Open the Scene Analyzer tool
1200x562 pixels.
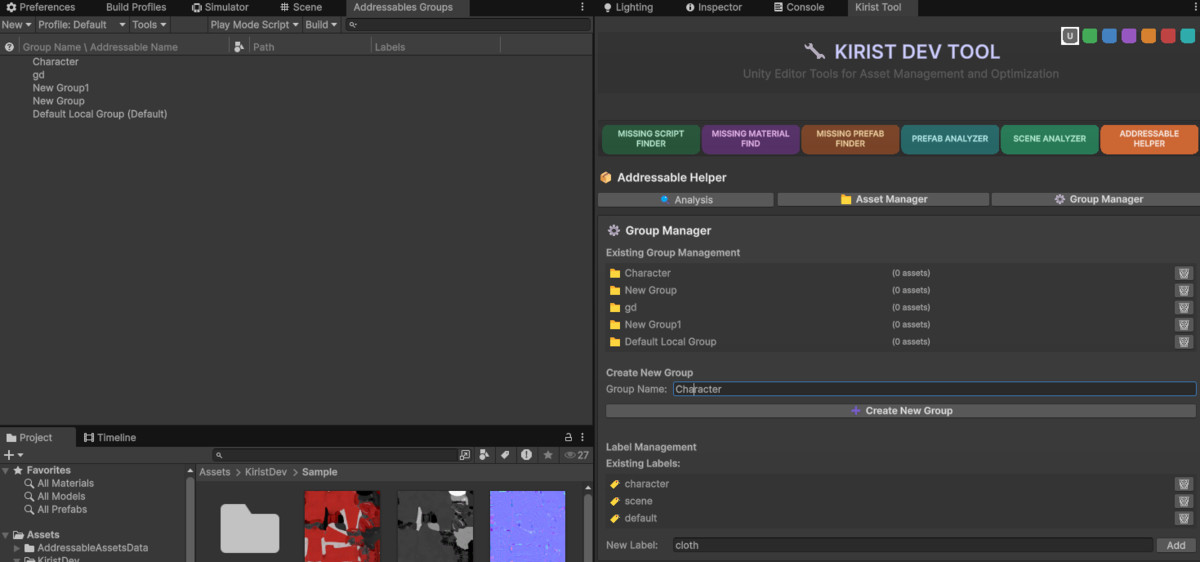1049,139
